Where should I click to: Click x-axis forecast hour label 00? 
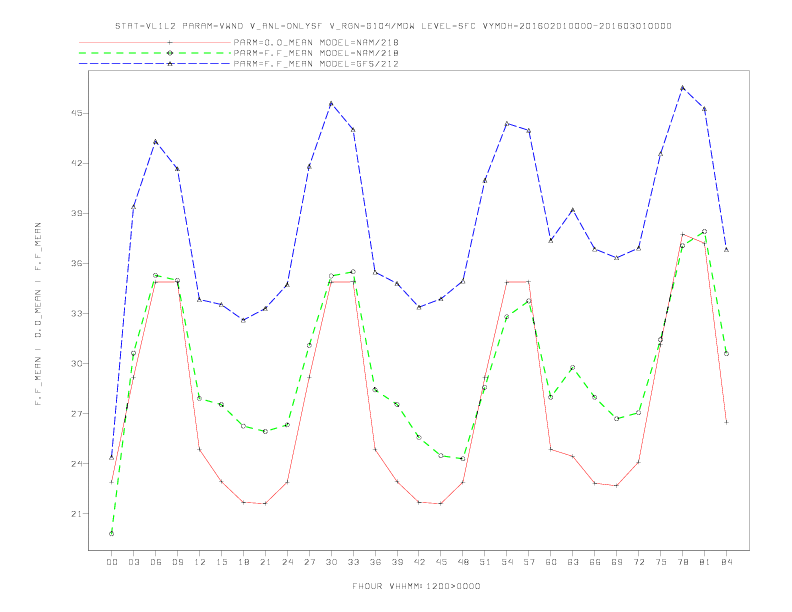(x=112, y=562)
